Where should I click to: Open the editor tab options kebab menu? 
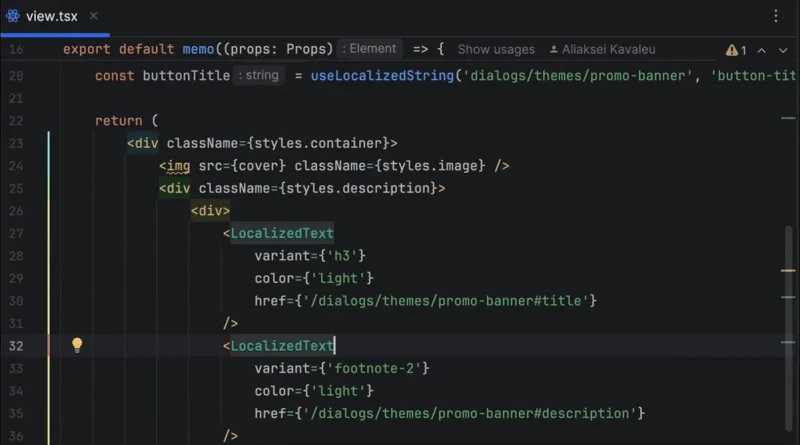click(776, 16)
